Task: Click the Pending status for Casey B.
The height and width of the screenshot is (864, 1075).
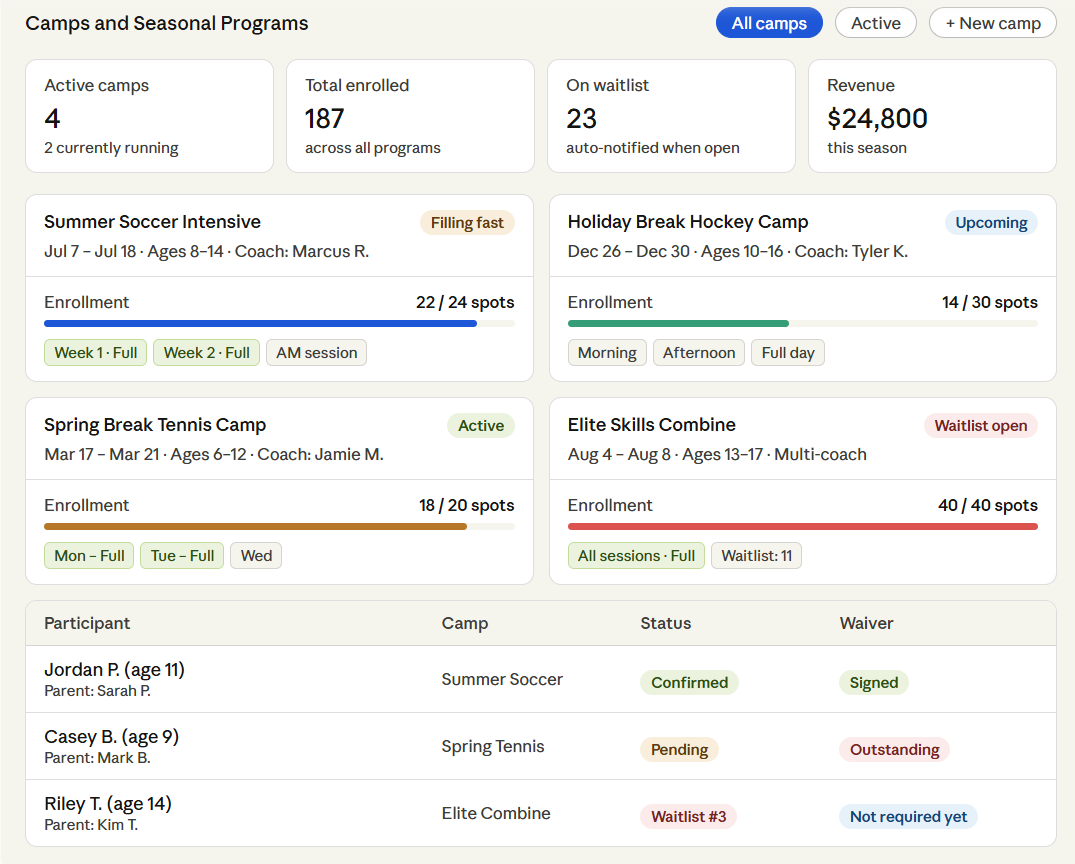Action: [679, 749]
